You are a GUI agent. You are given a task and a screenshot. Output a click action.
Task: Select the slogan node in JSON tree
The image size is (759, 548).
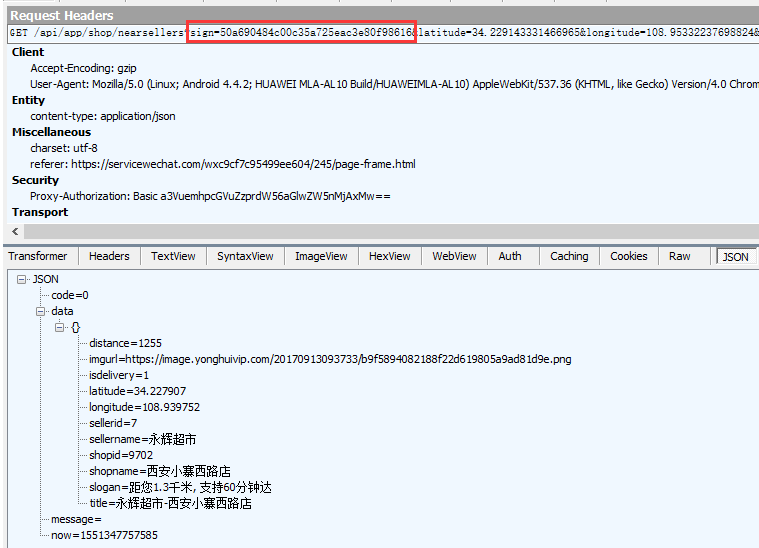click(x=180, y=487)
